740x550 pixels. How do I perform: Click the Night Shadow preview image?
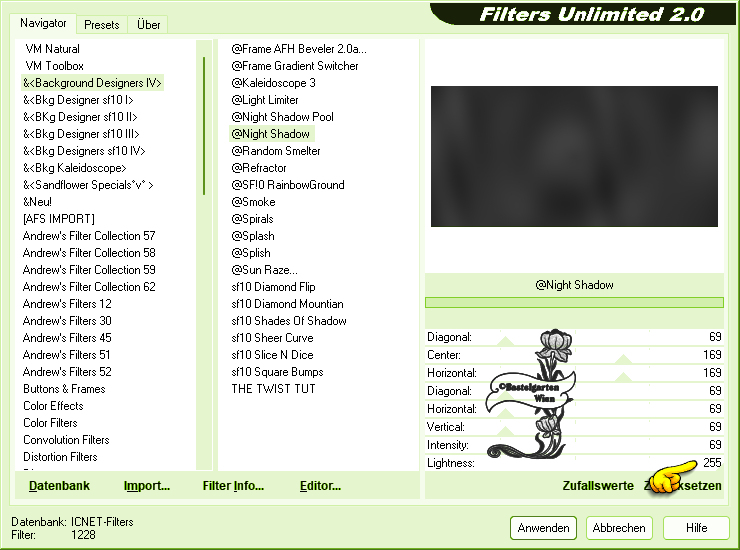pos(574,156)
